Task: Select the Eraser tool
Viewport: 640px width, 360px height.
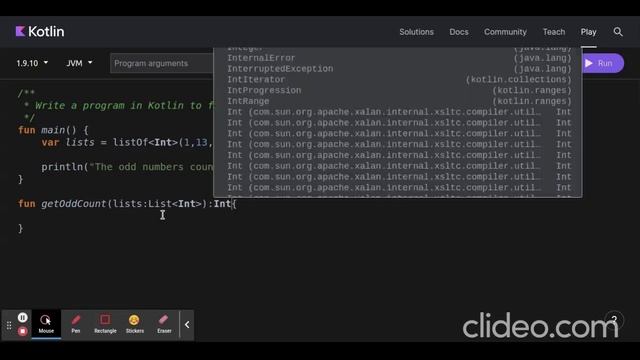Action: pos(164,324)
